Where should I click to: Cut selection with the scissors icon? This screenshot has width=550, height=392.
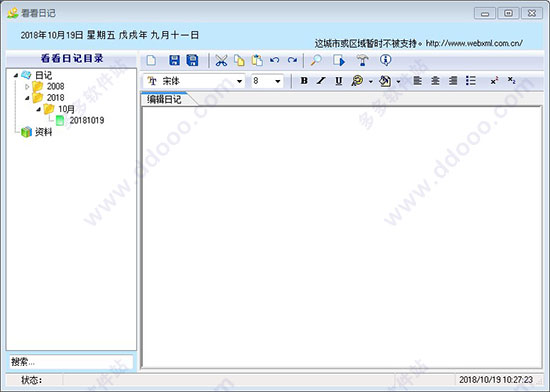(x=221, y=61)
